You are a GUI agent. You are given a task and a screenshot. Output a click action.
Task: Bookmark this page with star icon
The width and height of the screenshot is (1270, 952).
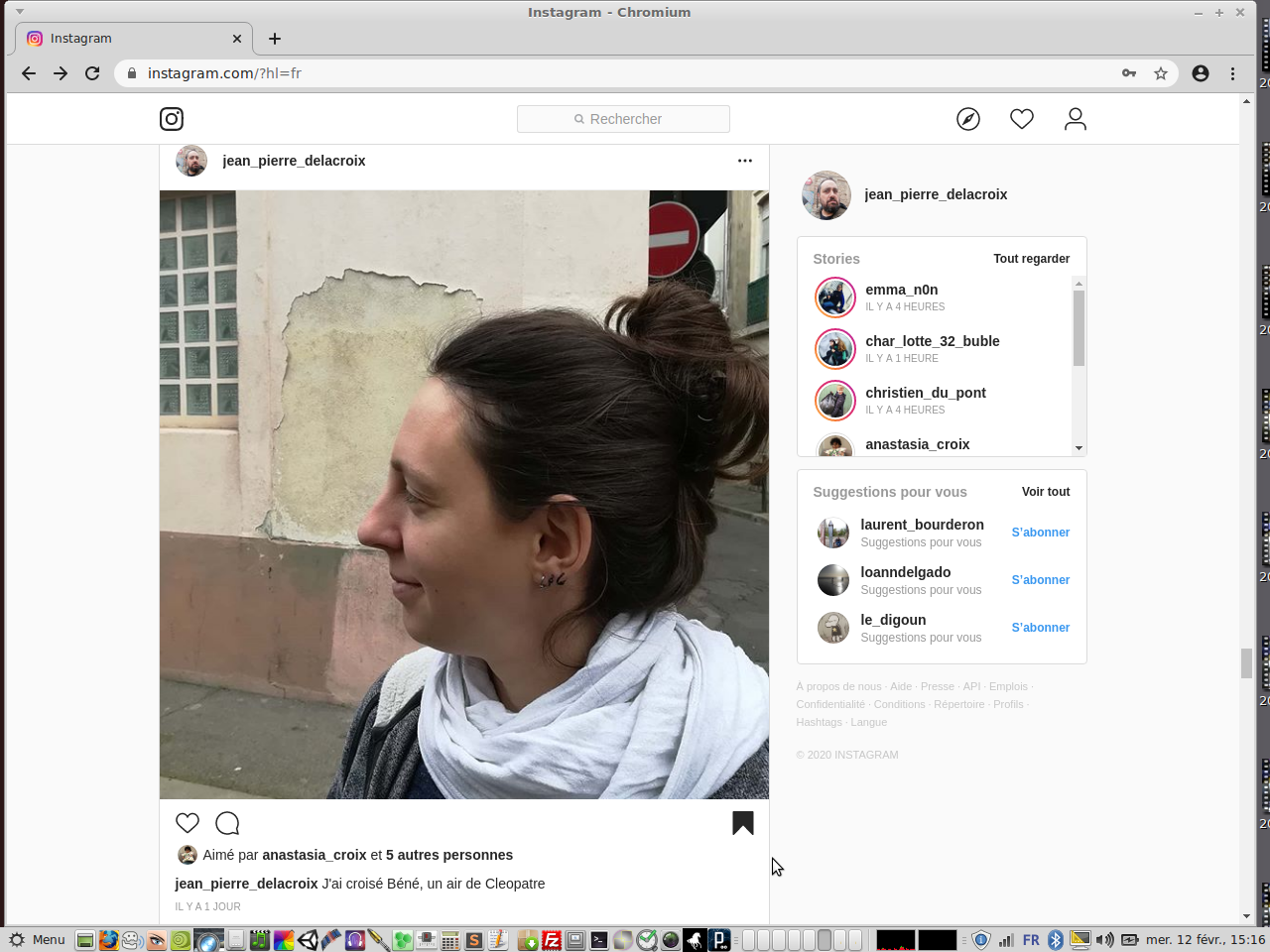1161,73
